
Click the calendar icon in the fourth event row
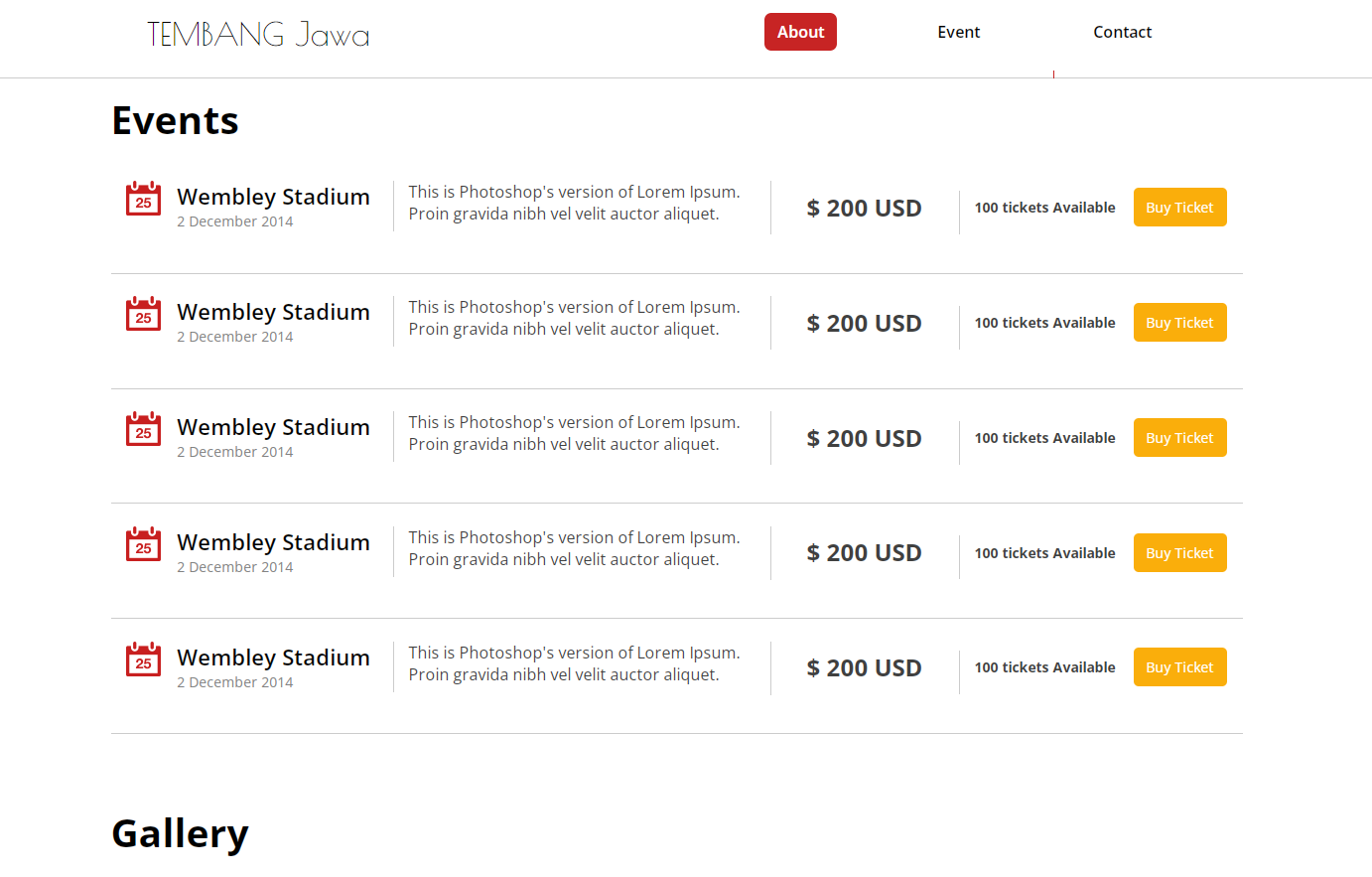point(143,544)
